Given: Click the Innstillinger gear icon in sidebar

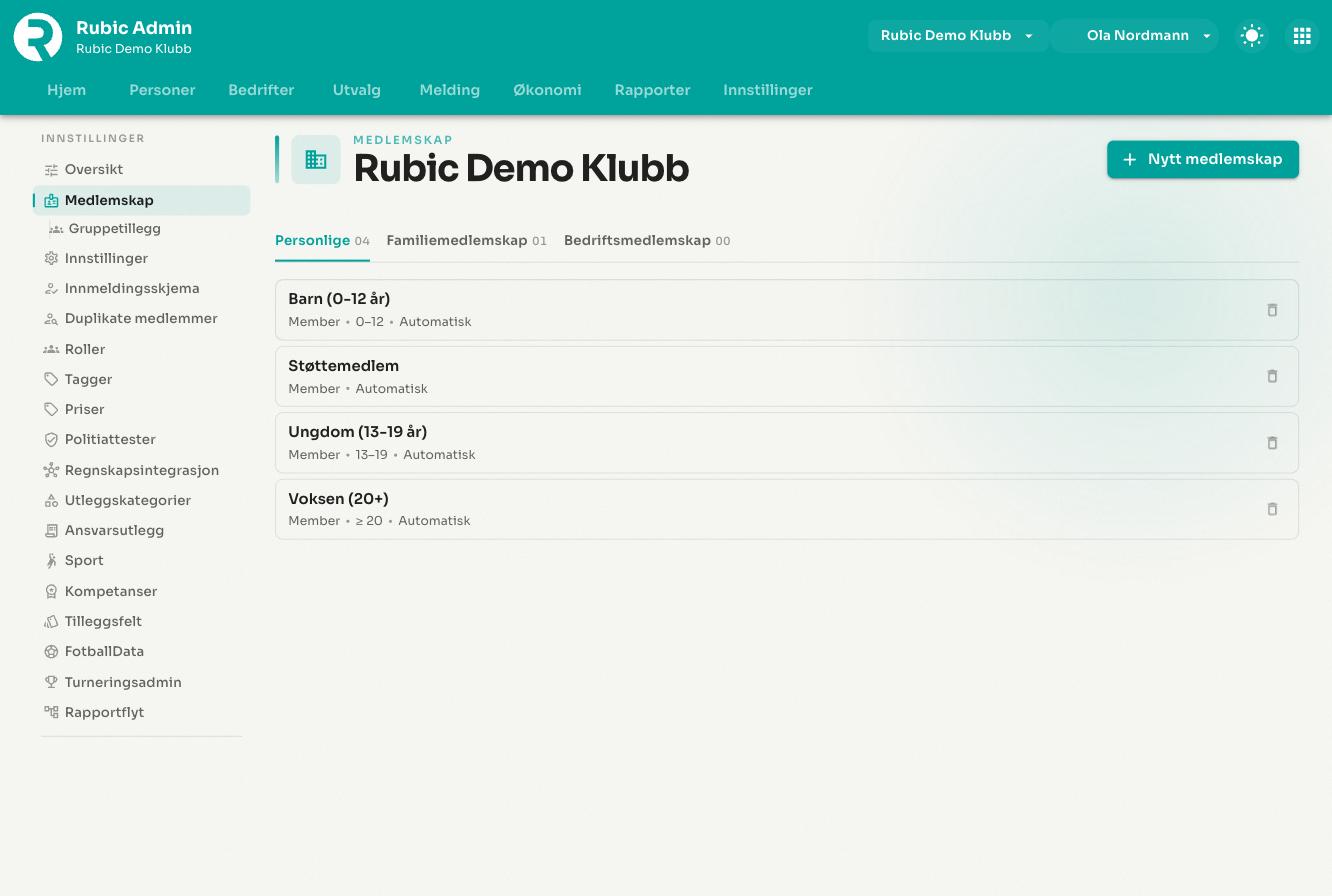Looking at the screenshot, I should (x=51, y=258).
